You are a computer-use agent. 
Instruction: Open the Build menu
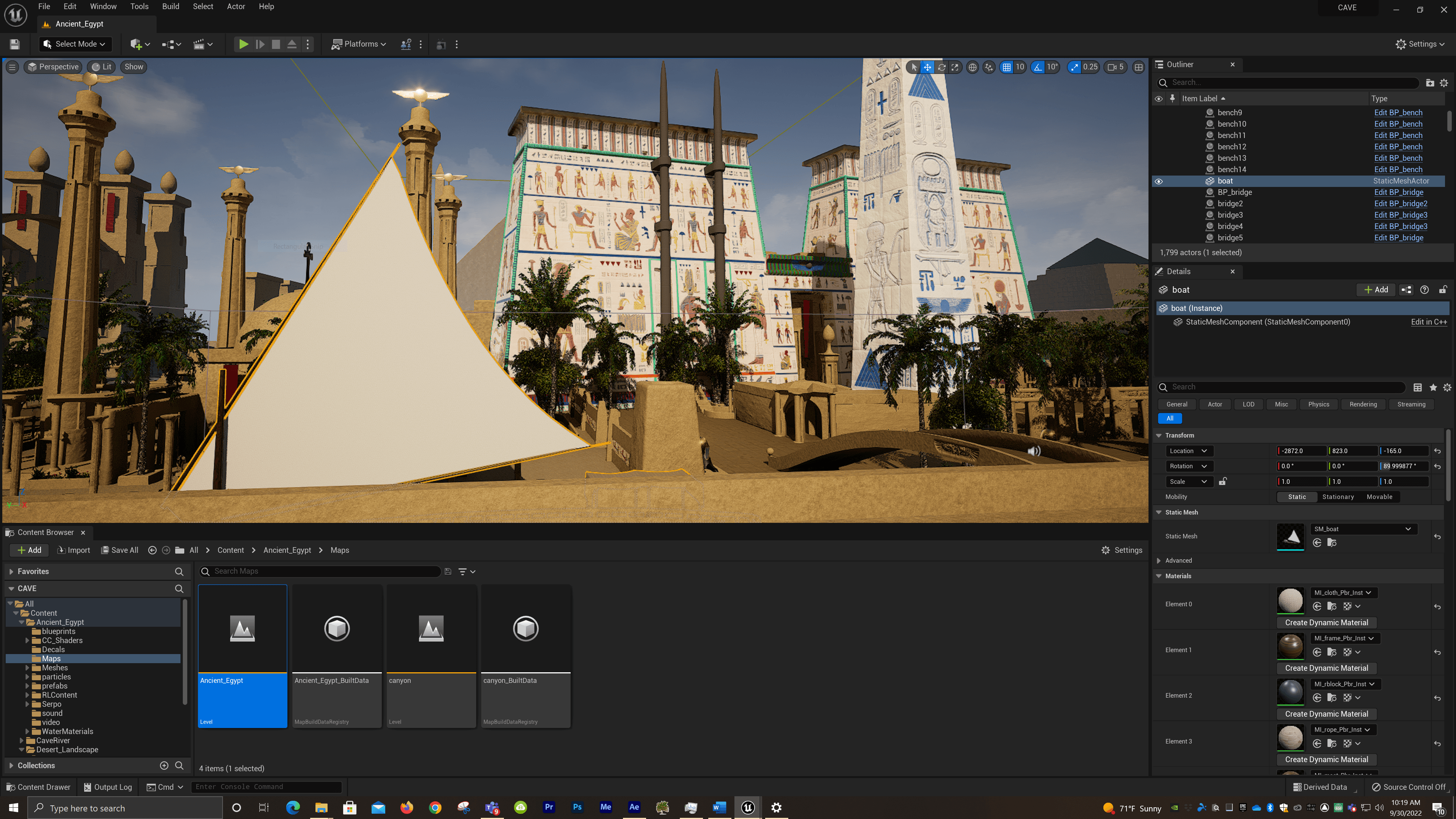pyautogui.click(x=170, y=7)
